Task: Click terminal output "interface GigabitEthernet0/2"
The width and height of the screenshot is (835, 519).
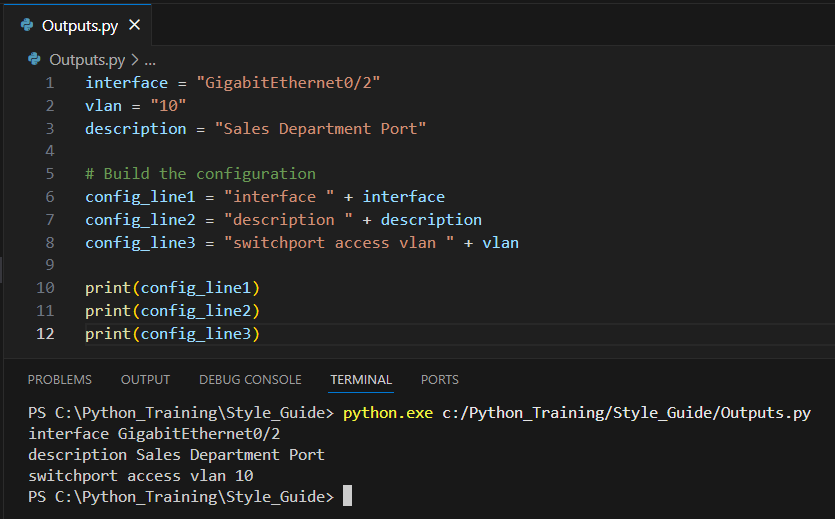Action: coord(154,434)
